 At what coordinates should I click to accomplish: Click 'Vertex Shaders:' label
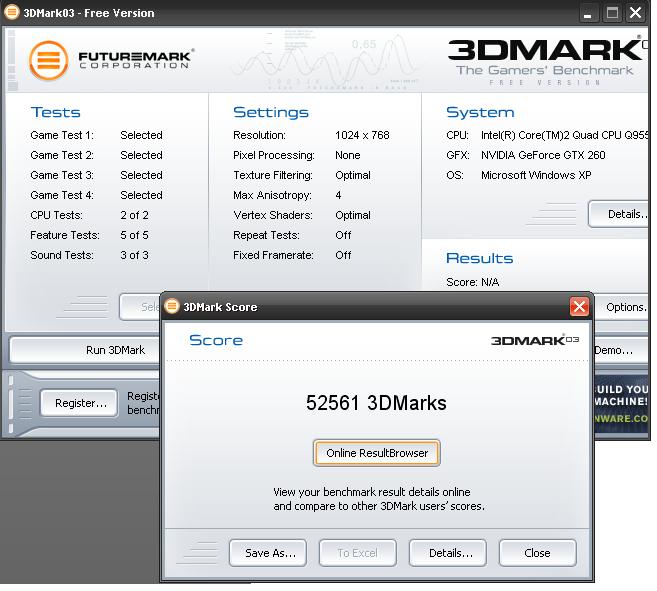(x=273, y=215)
